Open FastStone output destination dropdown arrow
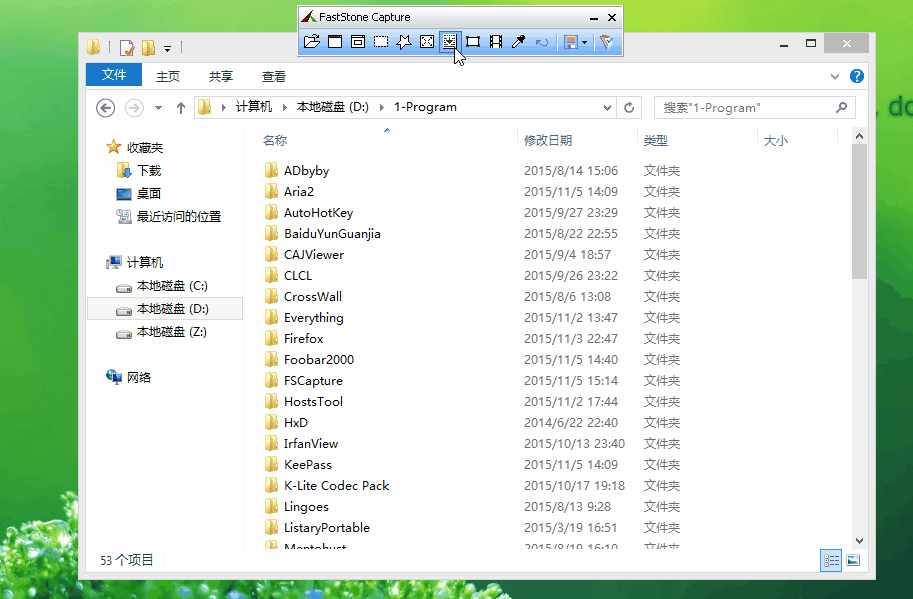Screen dimensions: 913x599 (x=585, y=42)
